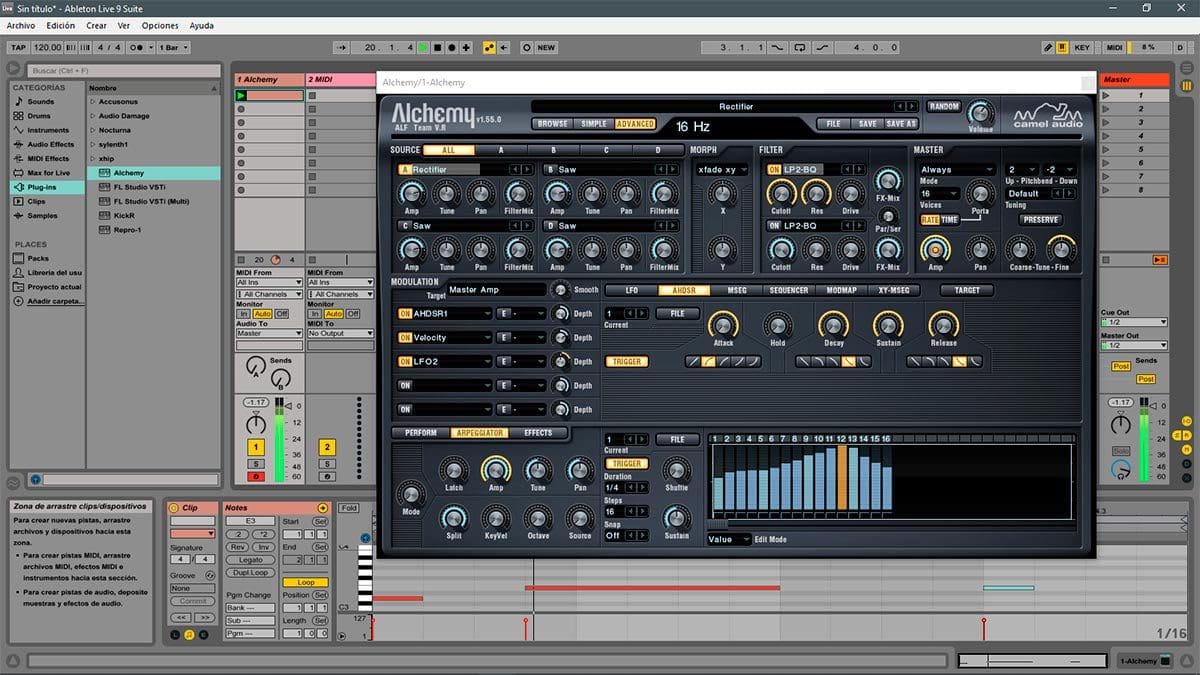
Task: Select the MIDI Effects category icon
Action: (x=18, y=158)
